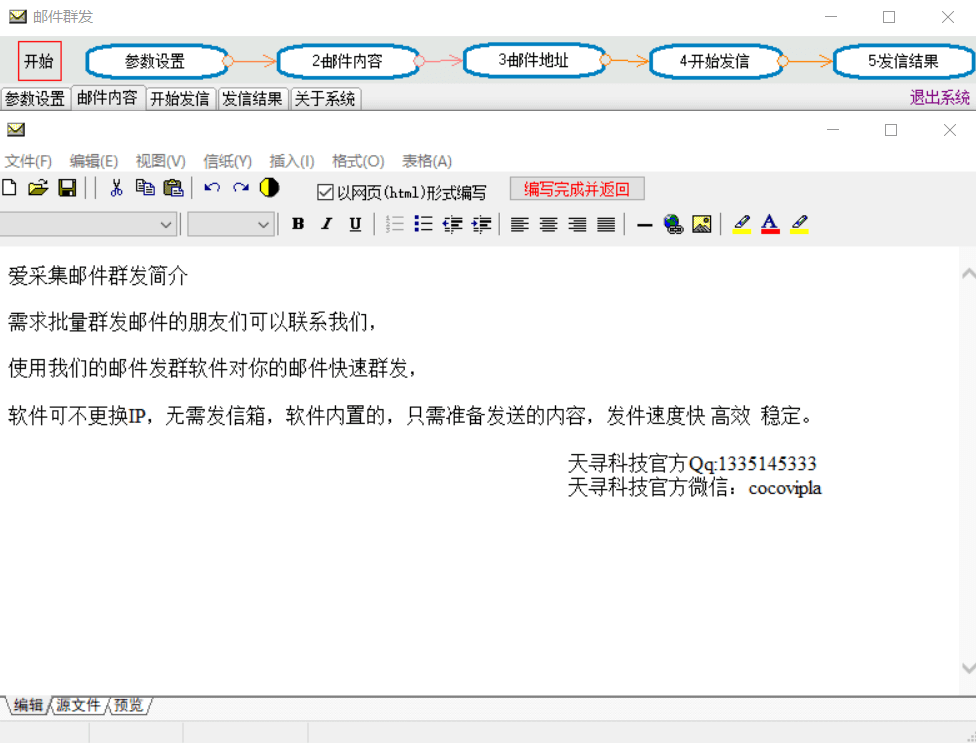Save using the floppy disk icon
The image size is (976, 743).
[x=67, y=187]
